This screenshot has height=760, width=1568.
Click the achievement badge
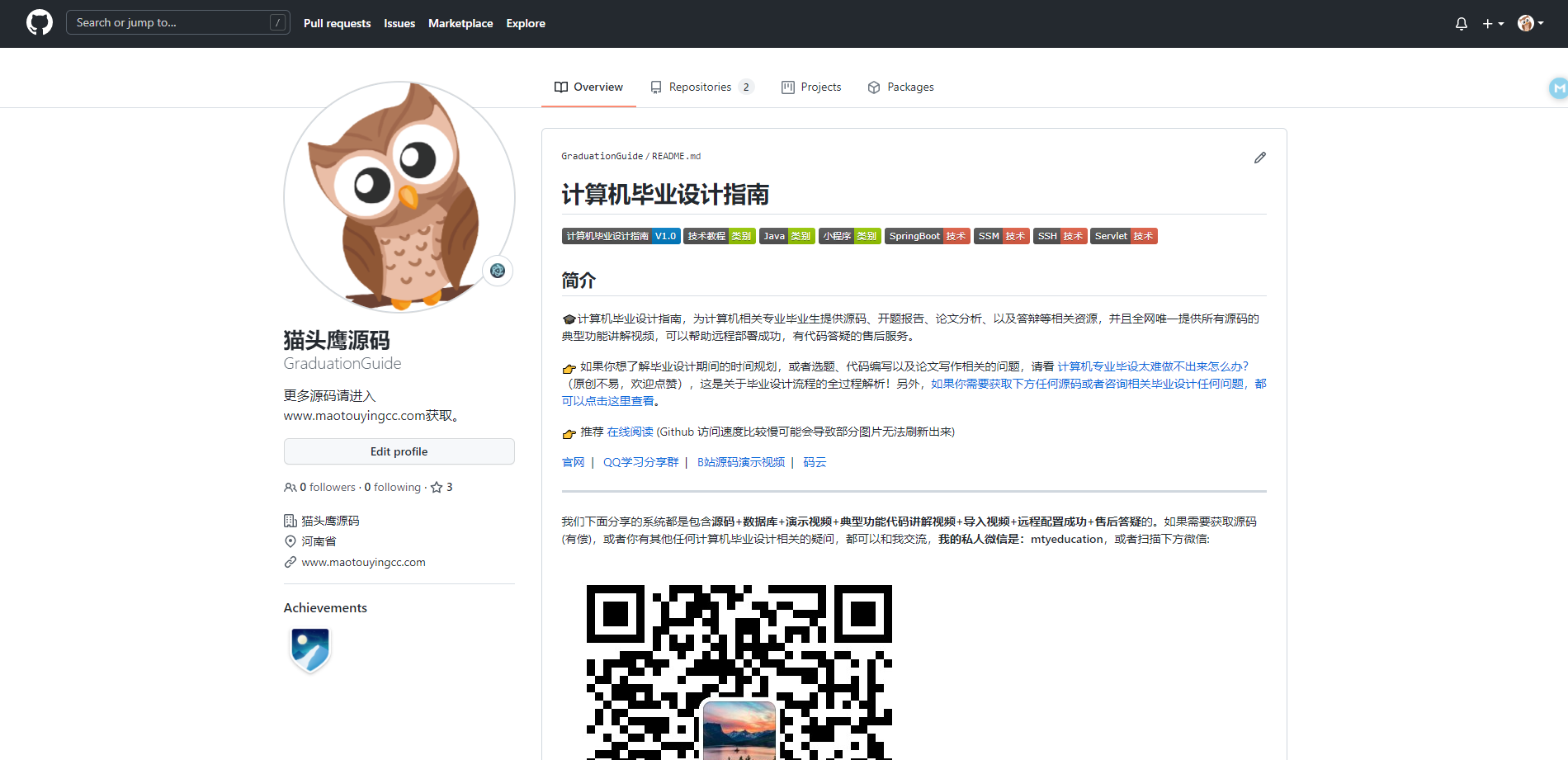pyautogui.click(x=310, y=649)
